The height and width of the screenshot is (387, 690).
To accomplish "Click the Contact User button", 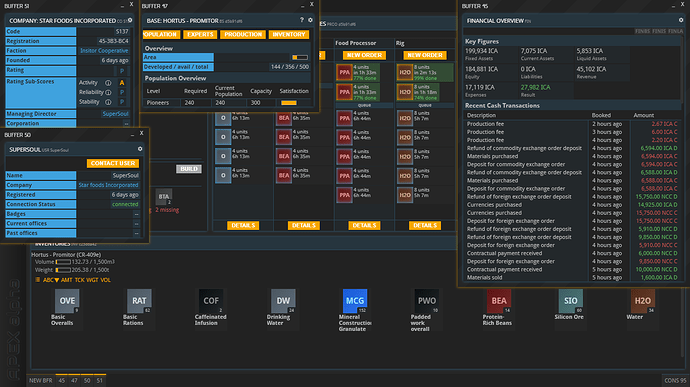I will (x=113, y=163).
